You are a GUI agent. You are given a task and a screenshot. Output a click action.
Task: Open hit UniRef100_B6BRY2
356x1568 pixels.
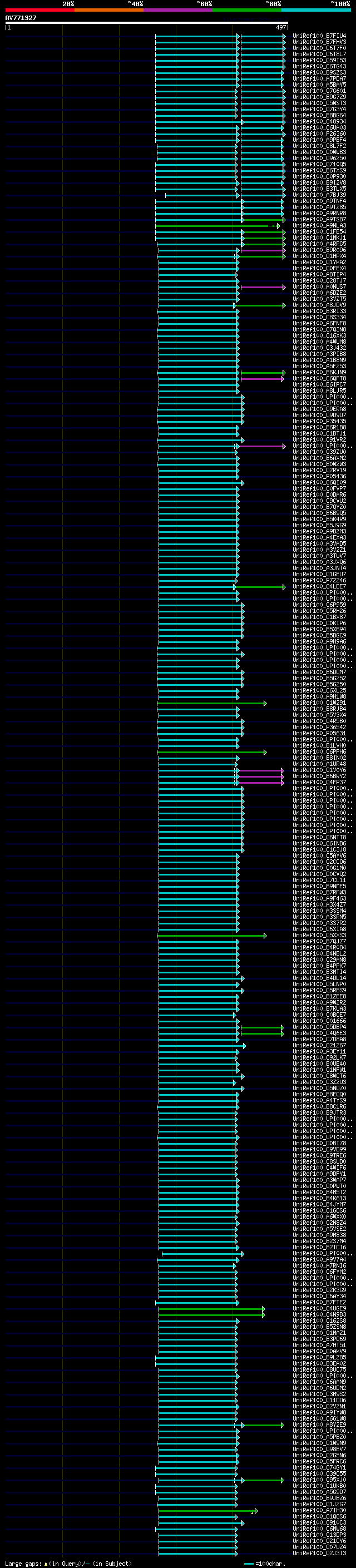[x=319, y=776]
